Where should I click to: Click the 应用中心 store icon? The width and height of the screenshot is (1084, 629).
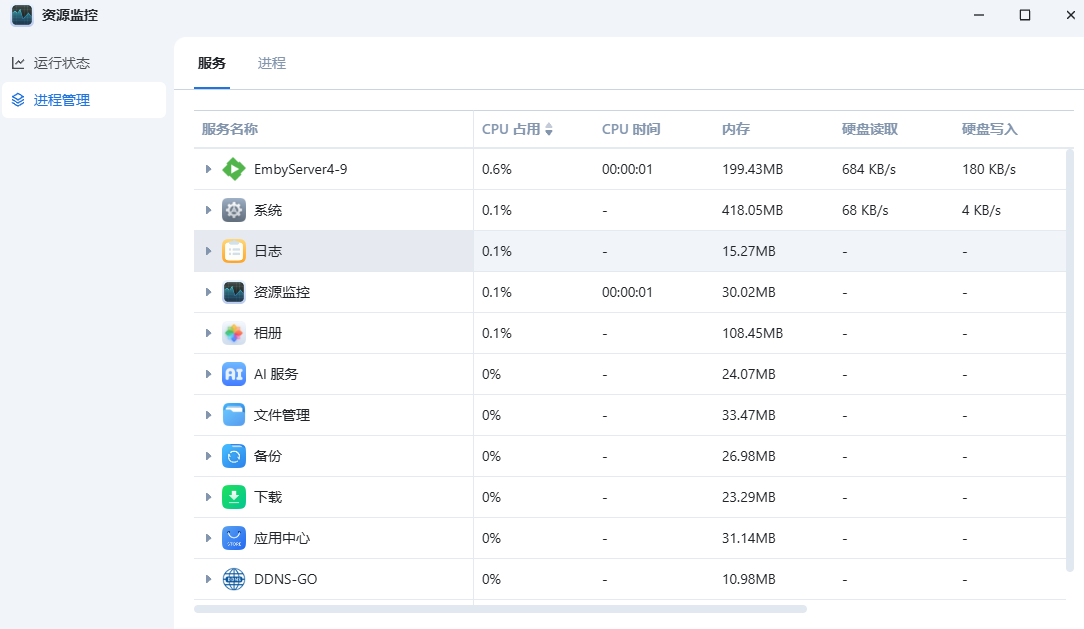(x=234, y=538)
